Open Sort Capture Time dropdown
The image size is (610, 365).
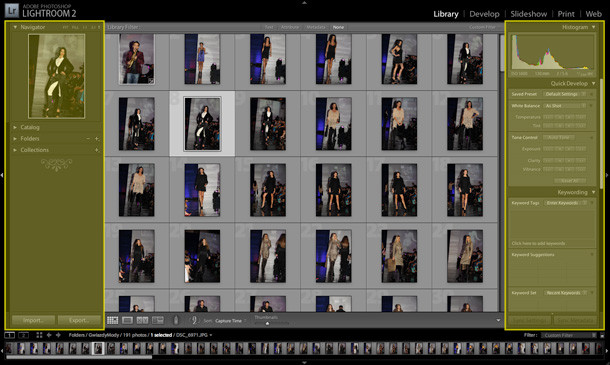point(231,321)
